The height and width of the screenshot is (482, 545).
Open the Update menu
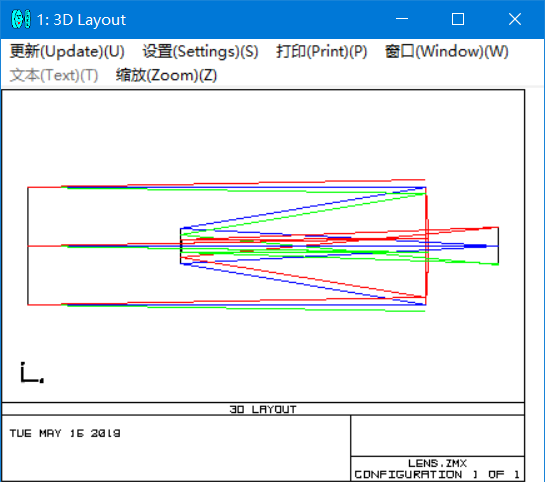[67, 51]
